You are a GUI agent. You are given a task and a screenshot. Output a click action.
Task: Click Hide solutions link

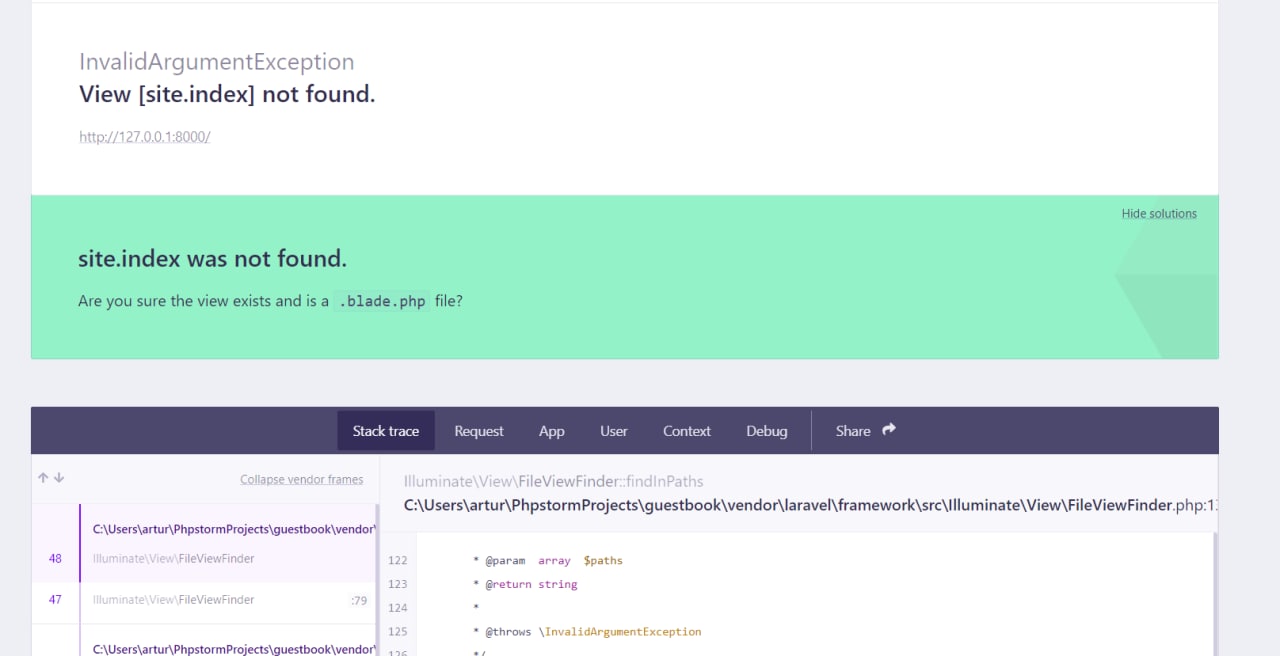coord(1159,214)
